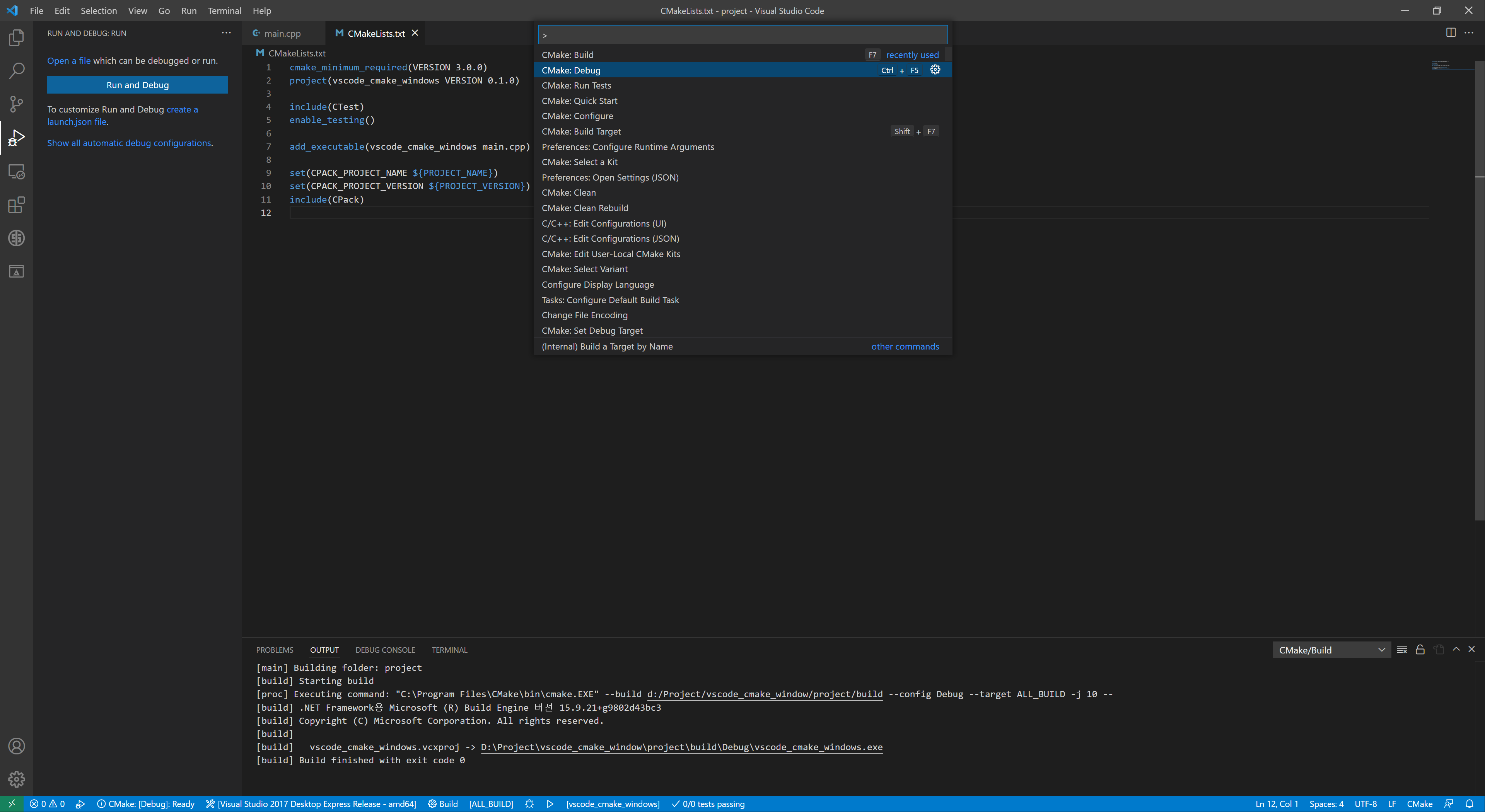Open the build directory link in output
1485x812 pixels.
765,694
